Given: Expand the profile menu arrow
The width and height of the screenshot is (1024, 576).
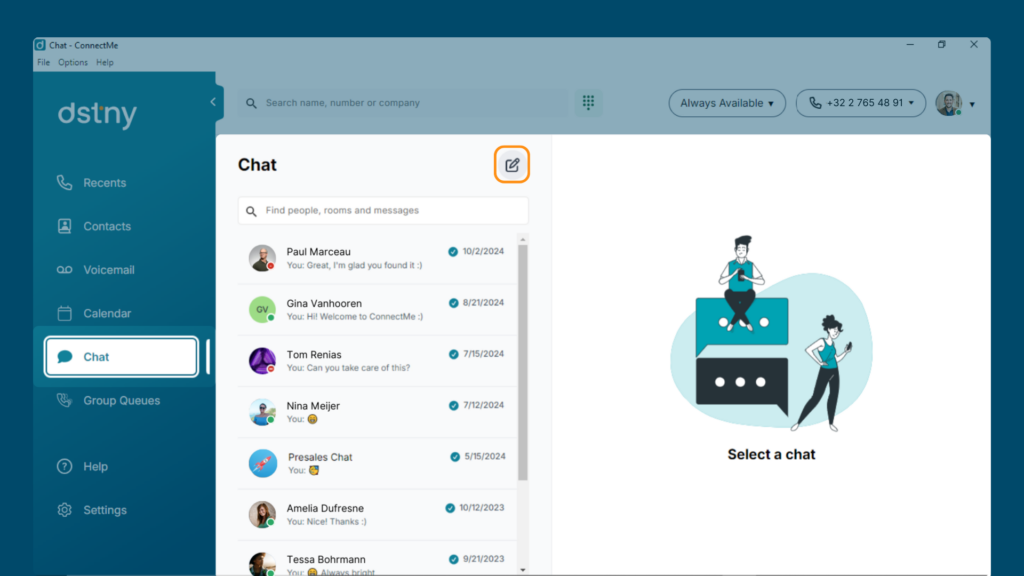Looking at the screenshot, I should click(972, 104).
